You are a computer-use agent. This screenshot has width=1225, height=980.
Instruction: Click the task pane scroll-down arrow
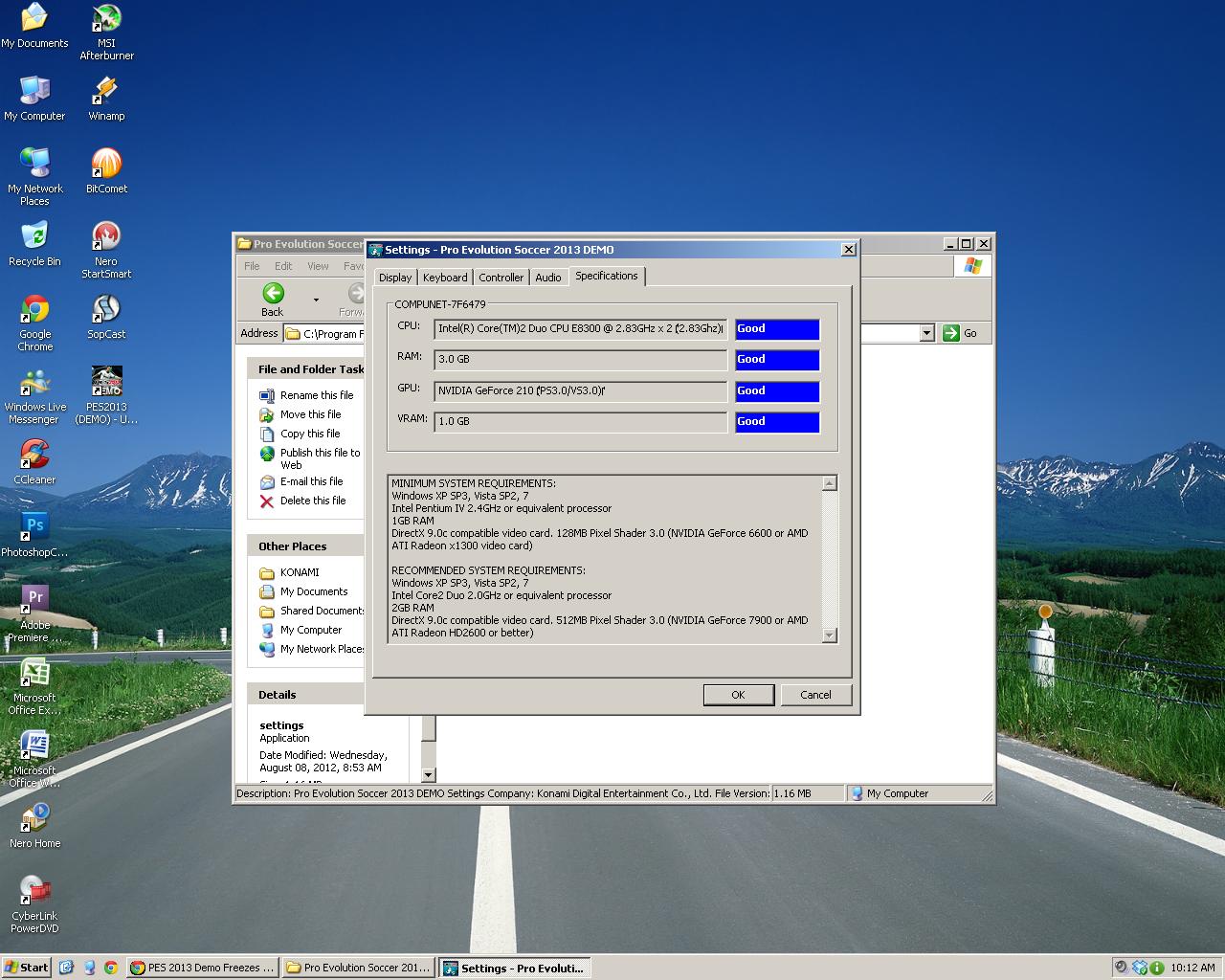428,775
